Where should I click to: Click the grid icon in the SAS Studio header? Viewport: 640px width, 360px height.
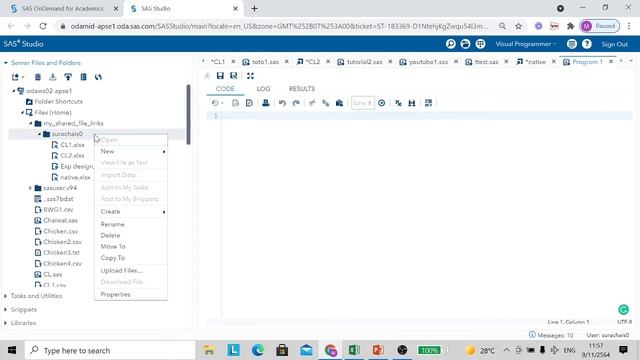[x=480, y=44]
